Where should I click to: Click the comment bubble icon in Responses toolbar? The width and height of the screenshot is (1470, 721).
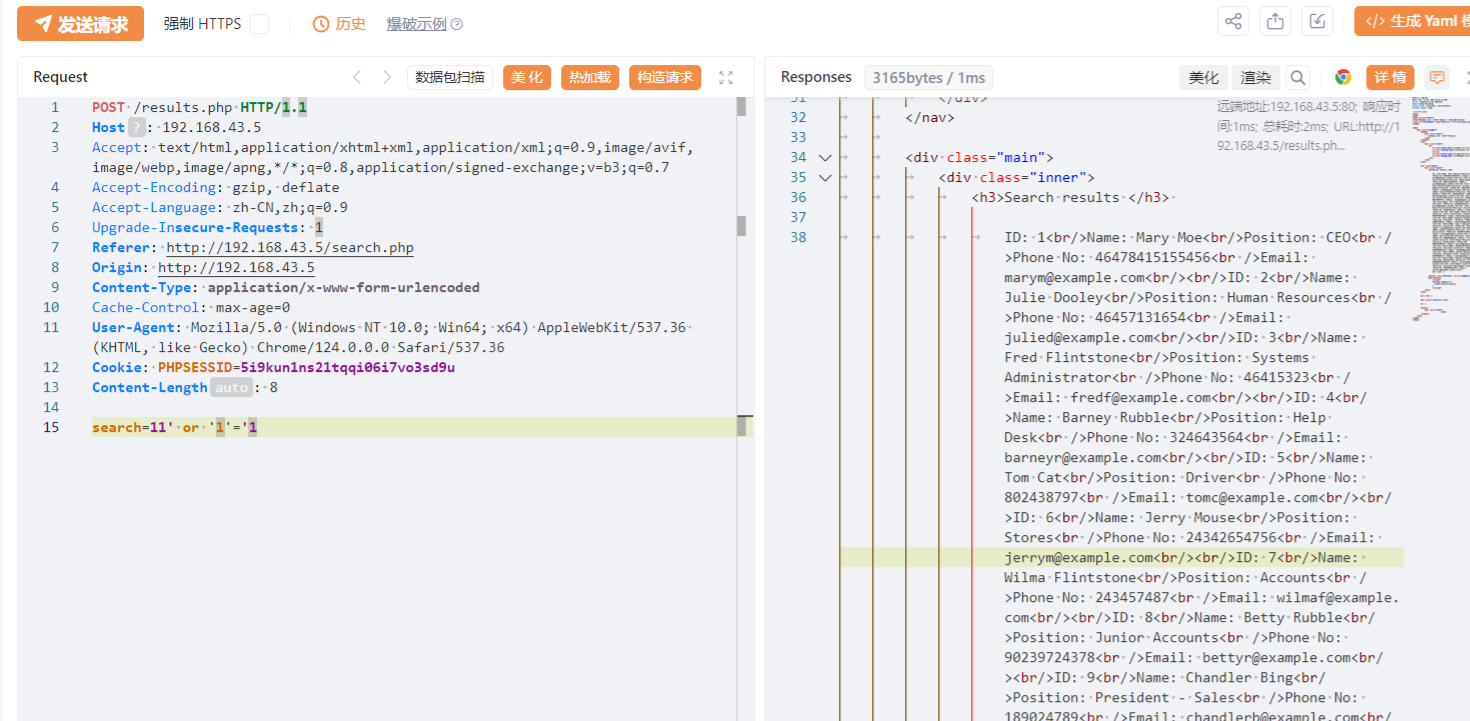1437,77
